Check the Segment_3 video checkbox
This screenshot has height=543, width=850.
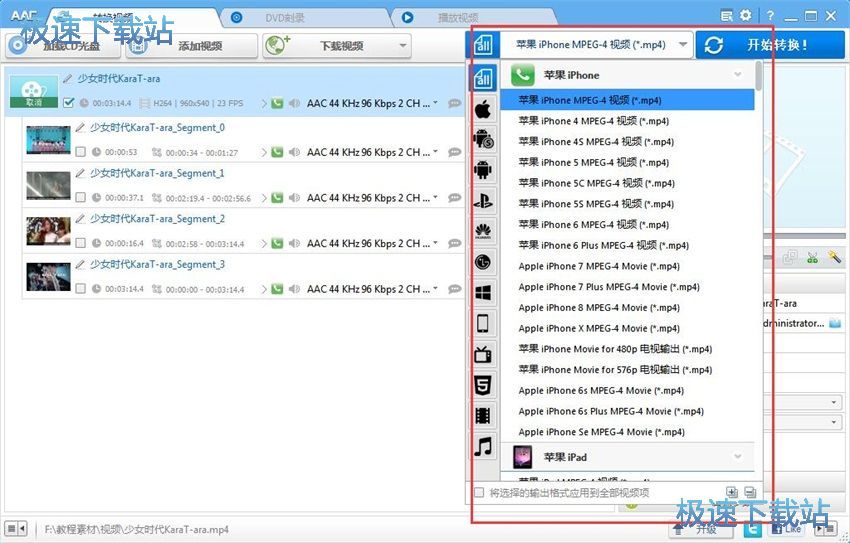click(81, 289)
